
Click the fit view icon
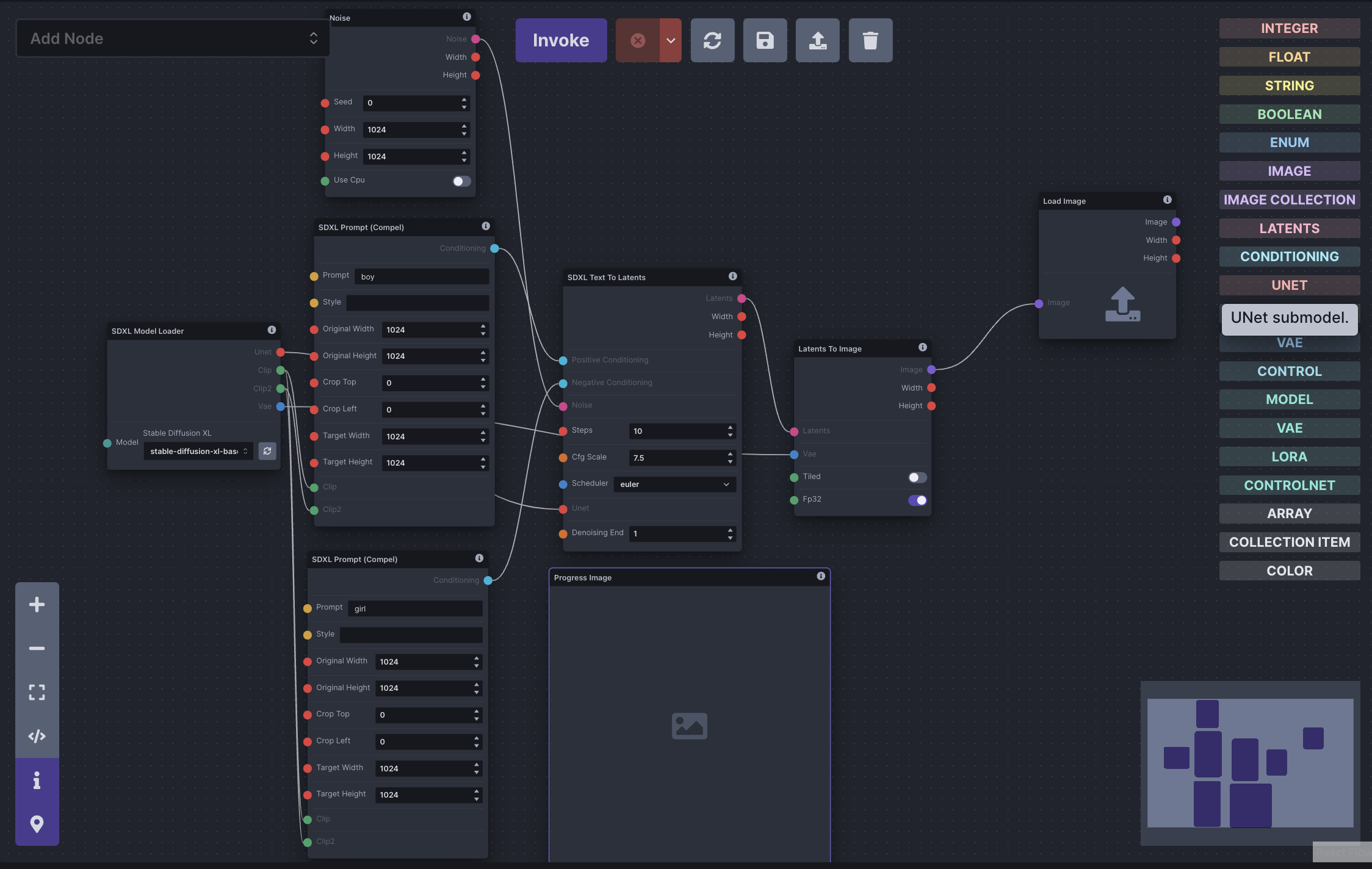37,692
